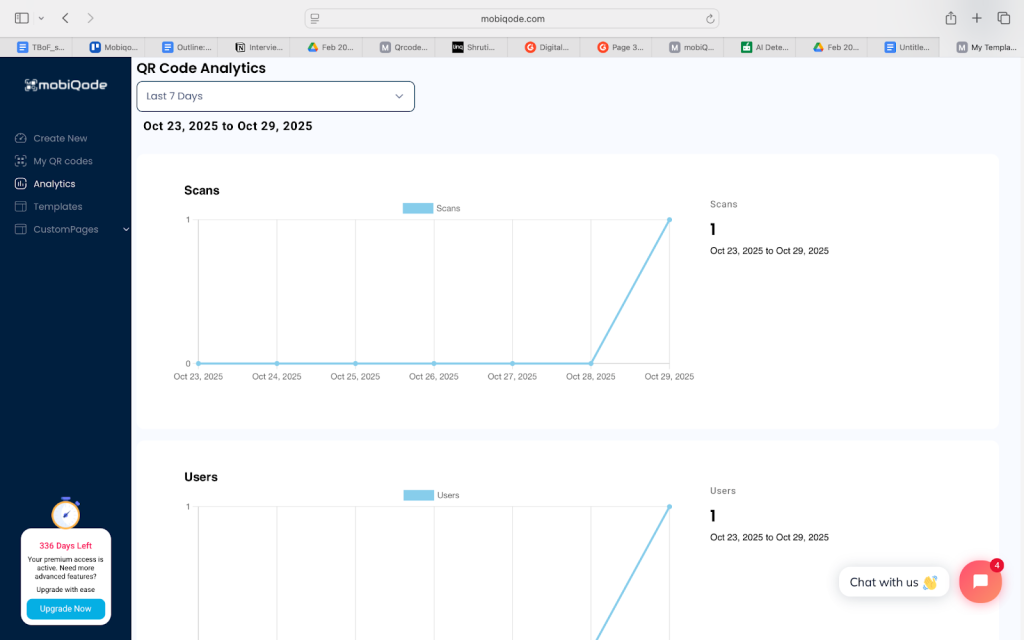Click the Safari share icon

(x=951, y=18)
